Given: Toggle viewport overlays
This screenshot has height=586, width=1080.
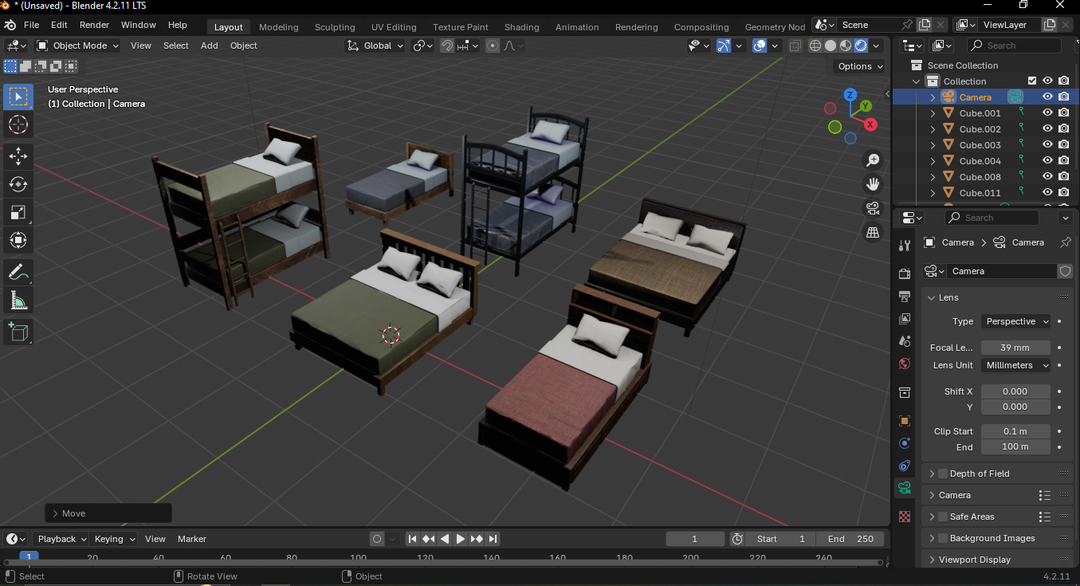Looking at the screenshot, I should point(759,45).
